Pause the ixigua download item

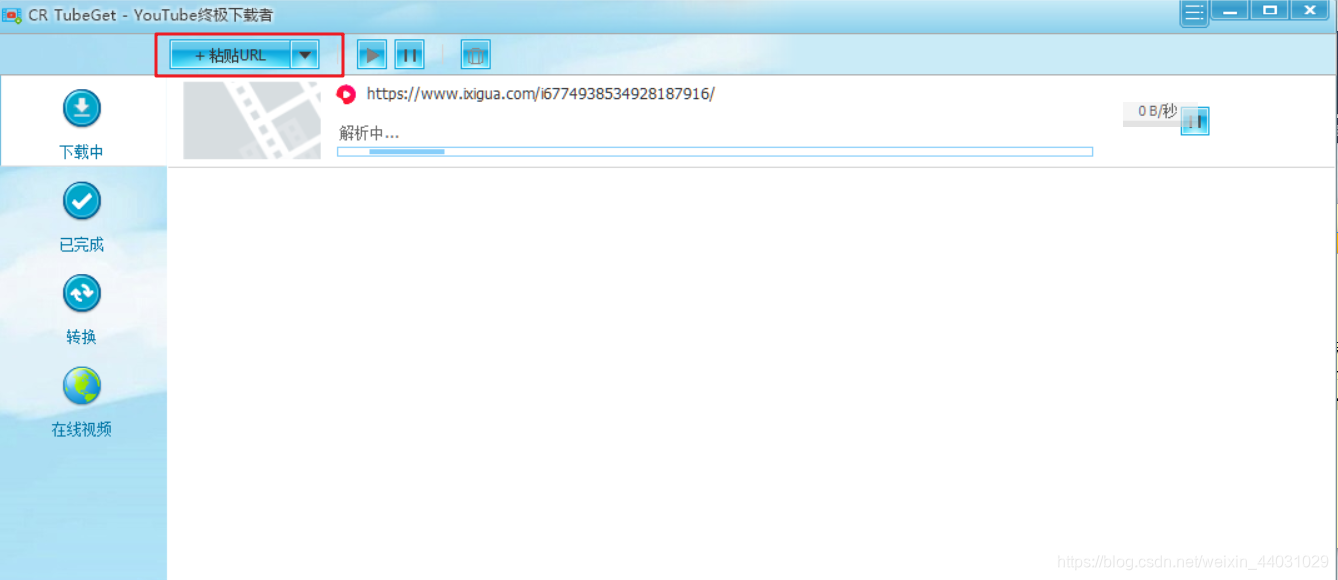(1195, 121)
